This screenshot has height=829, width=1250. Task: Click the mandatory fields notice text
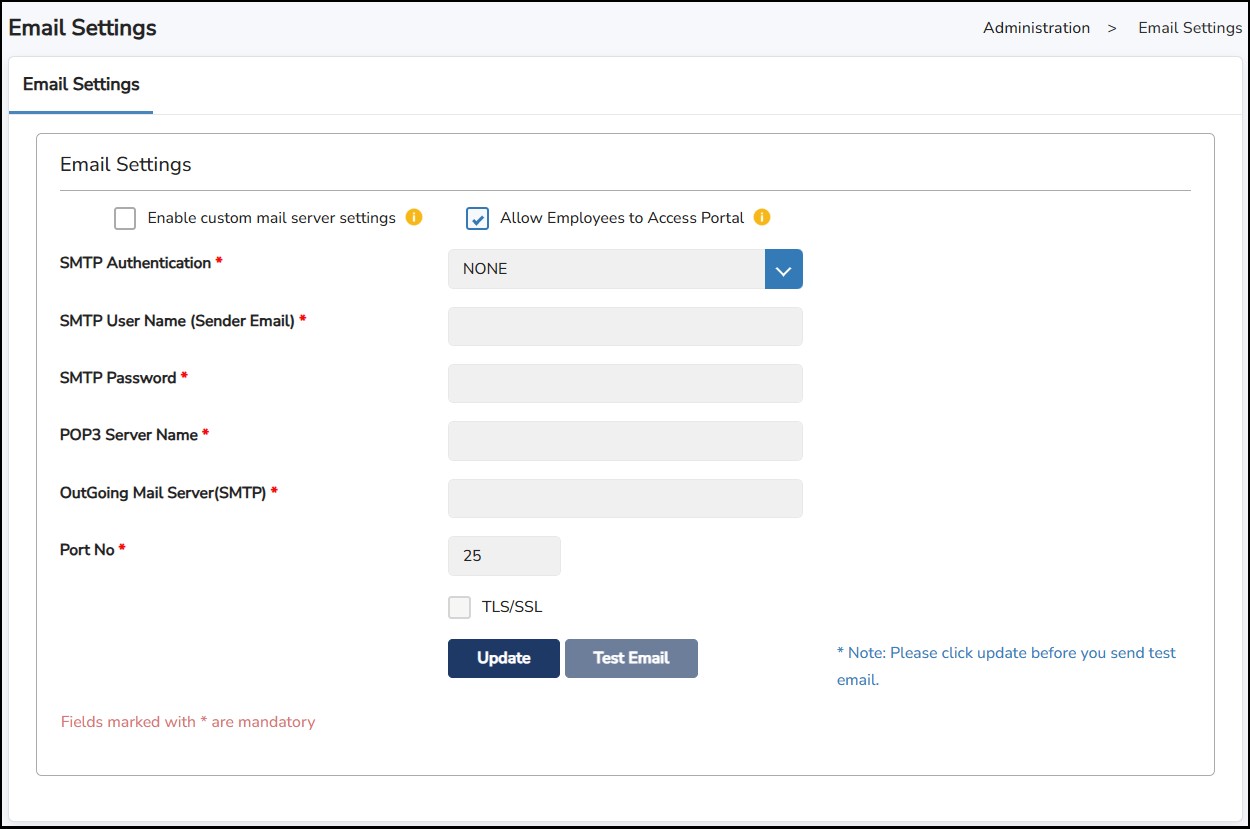tap(188, 722)
